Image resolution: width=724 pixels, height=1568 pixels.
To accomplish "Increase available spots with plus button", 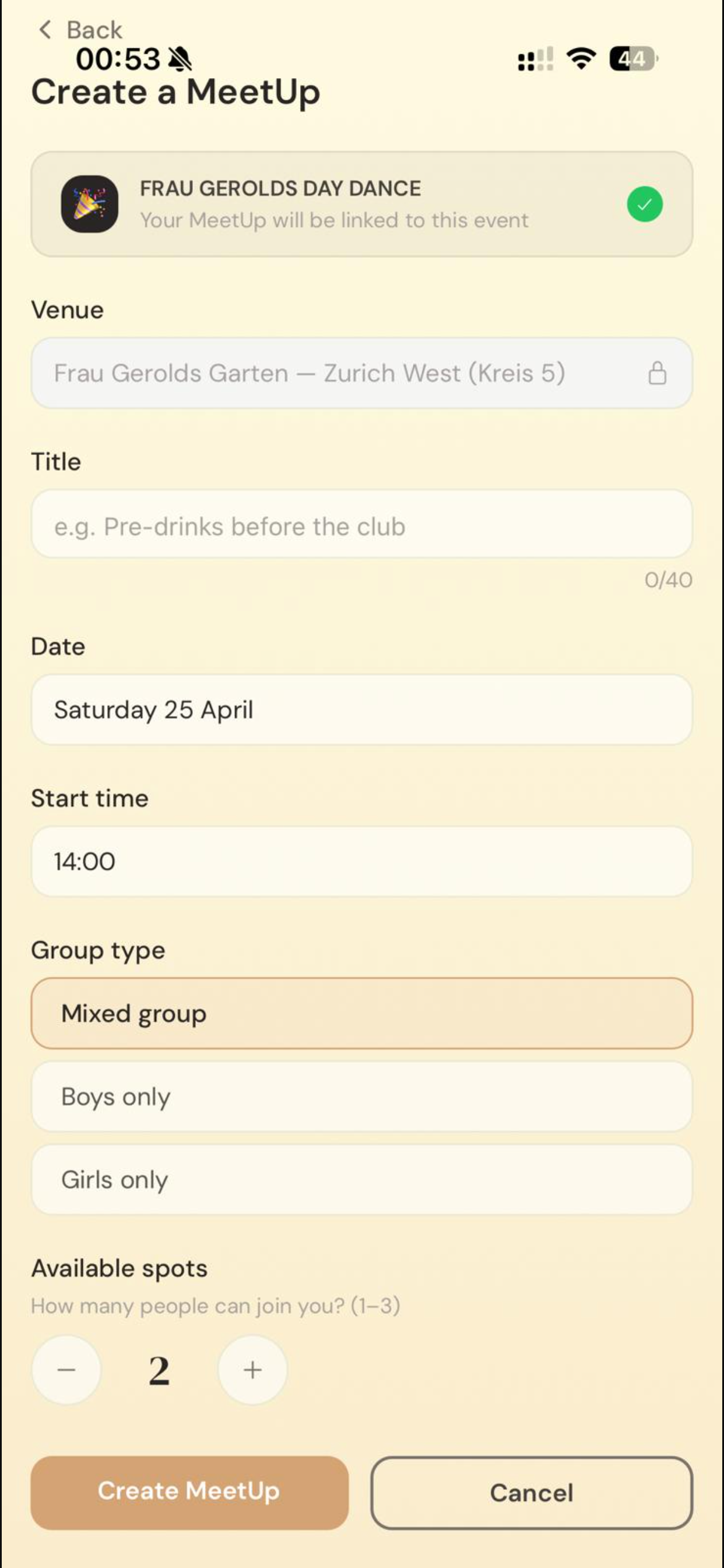I will click(252, 1370).
